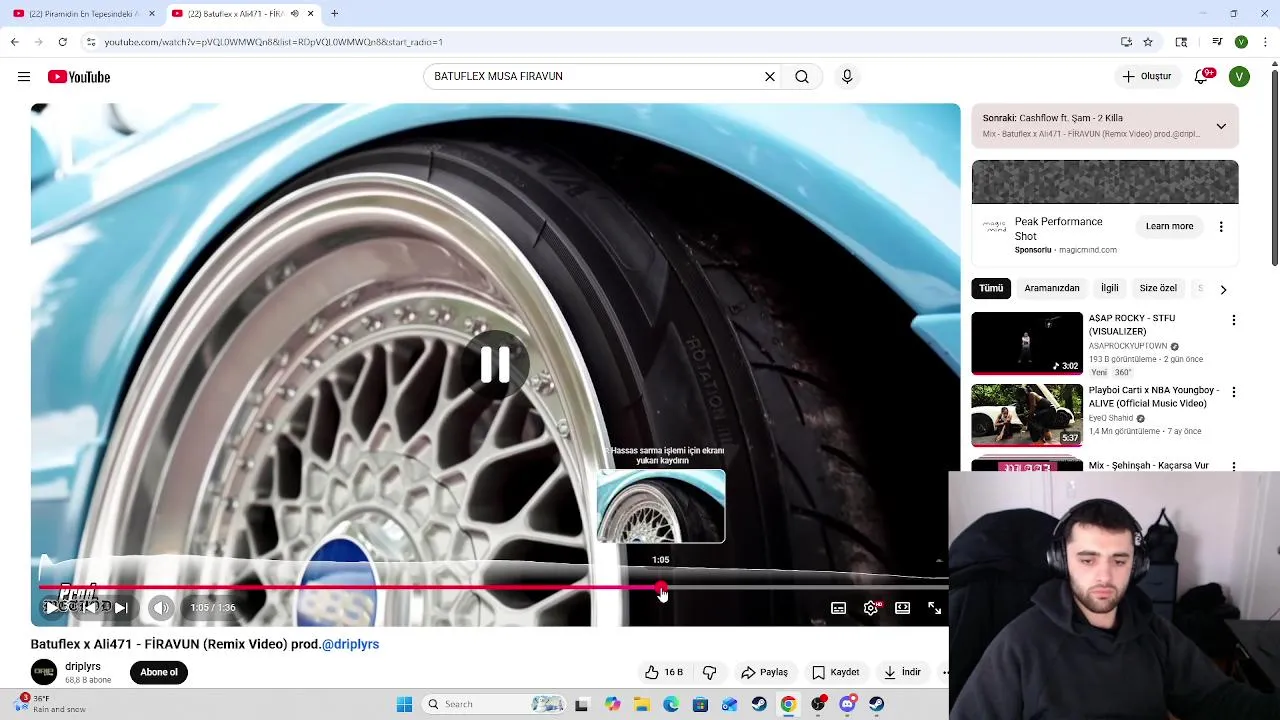Click Learn more on the ad
This screenshot has height=720, width=1280.
(1169, 226)
